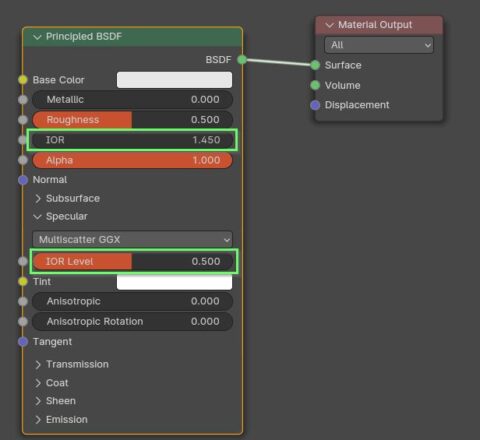Viewport: 480px width, 440px height.
Task: Click the Volume input socket
Action: (x=315, y=85)
